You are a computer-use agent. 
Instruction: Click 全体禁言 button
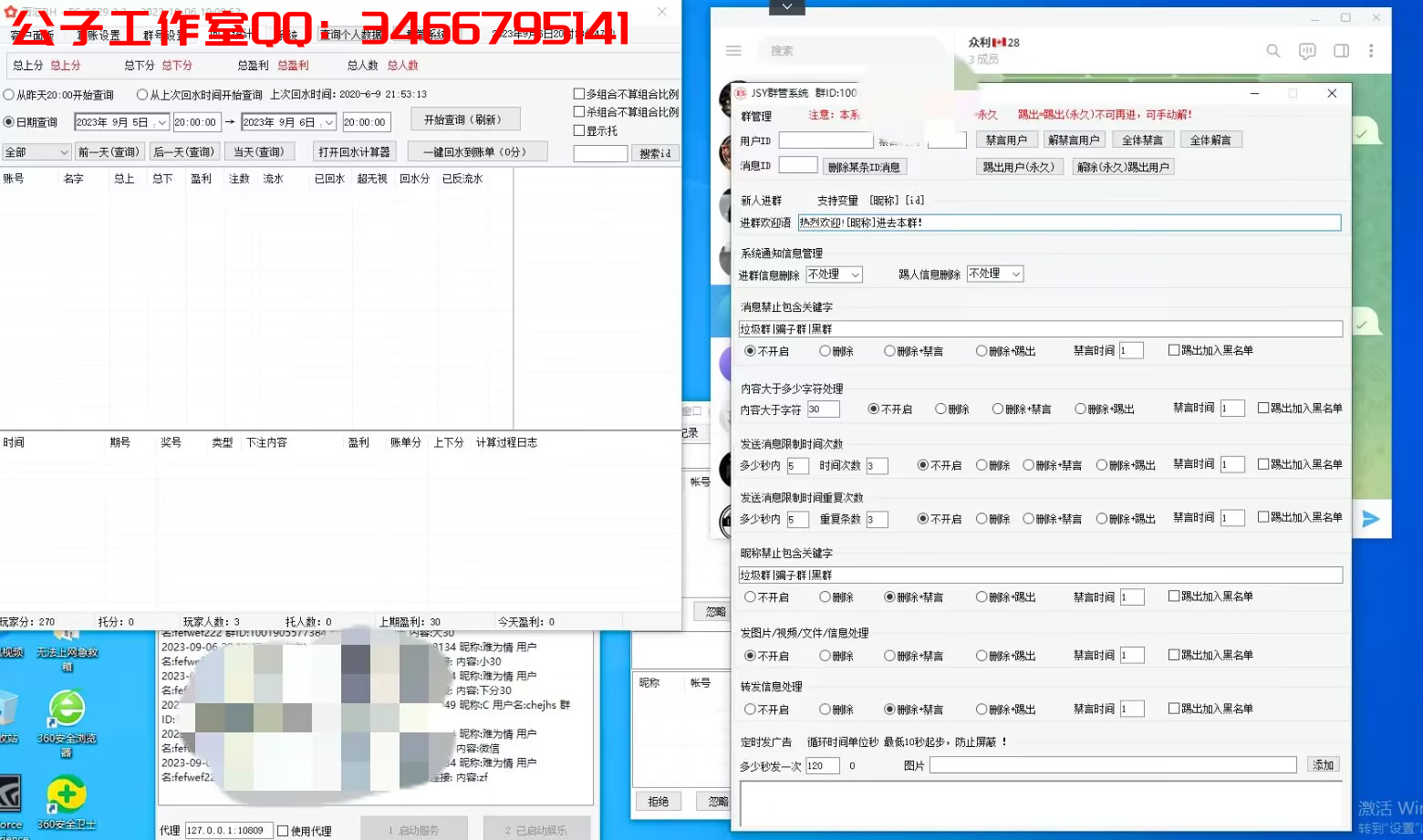(1142, 140)
